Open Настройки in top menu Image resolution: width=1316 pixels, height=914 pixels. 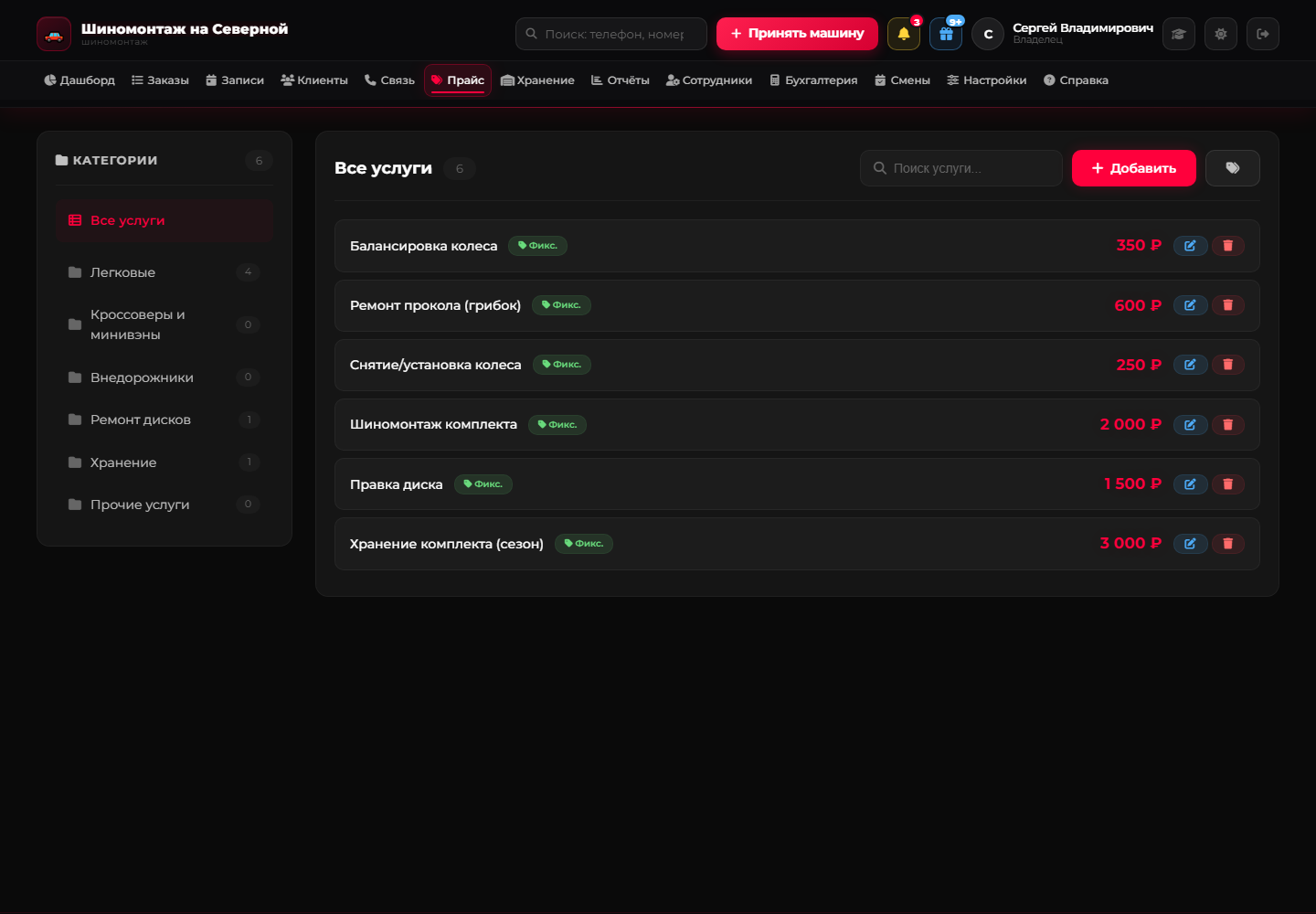tap(987, 80)
